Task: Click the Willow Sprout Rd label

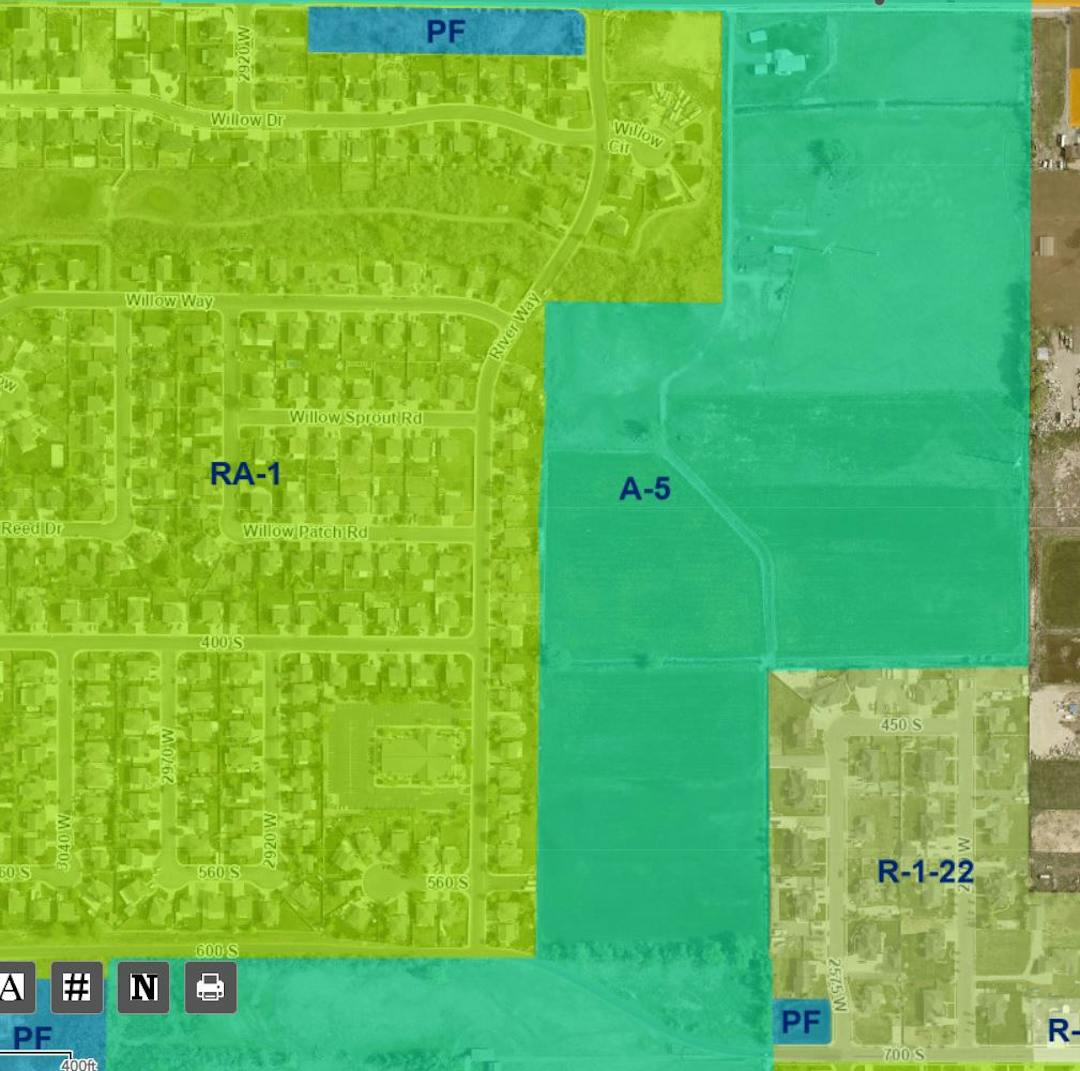Action: 355,417
